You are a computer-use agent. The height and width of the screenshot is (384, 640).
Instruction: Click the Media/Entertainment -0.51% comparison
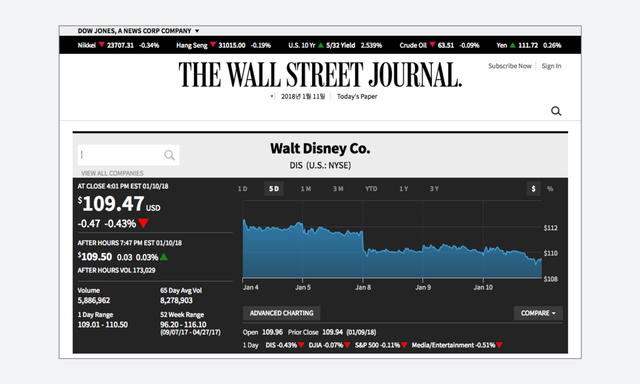(x=457, y=345)
